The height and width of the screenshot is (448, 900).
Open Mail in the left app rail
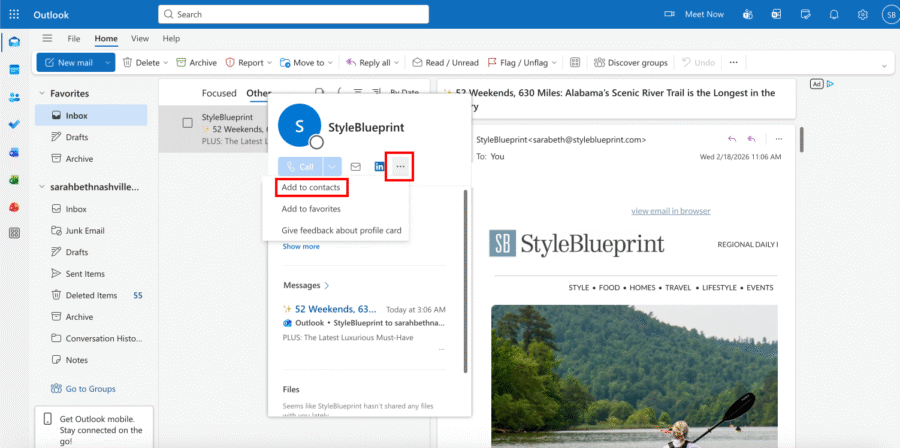[x=14, y=42]
